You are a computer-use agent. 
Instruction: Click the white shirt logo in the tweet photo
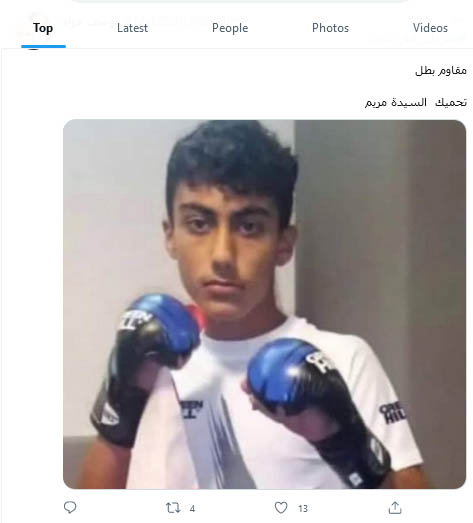tap(191, 409)
